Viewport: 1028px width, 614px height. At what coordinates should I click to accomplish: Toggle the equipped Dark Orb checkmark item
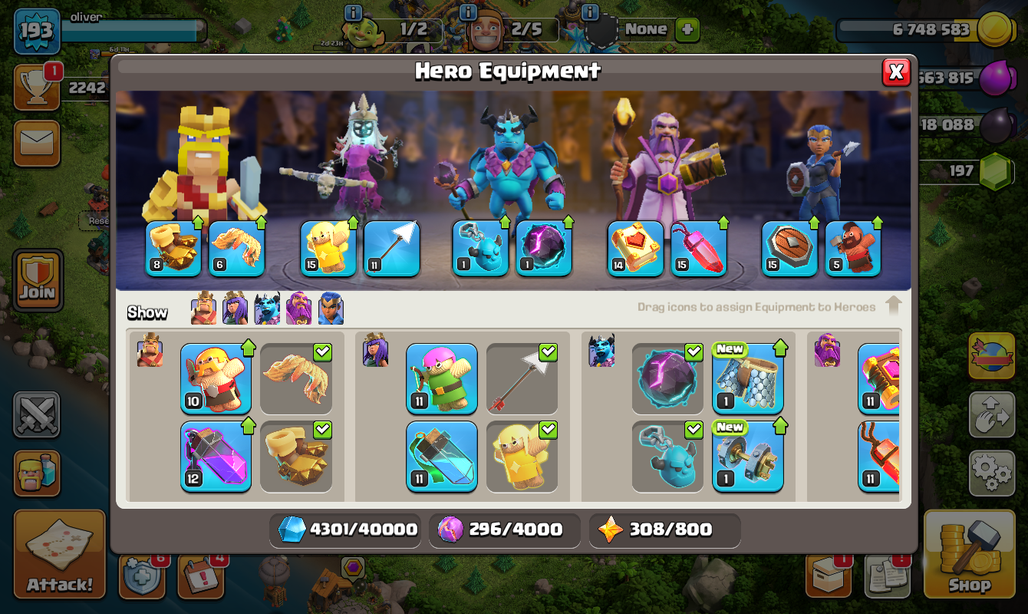coord(667,379)
